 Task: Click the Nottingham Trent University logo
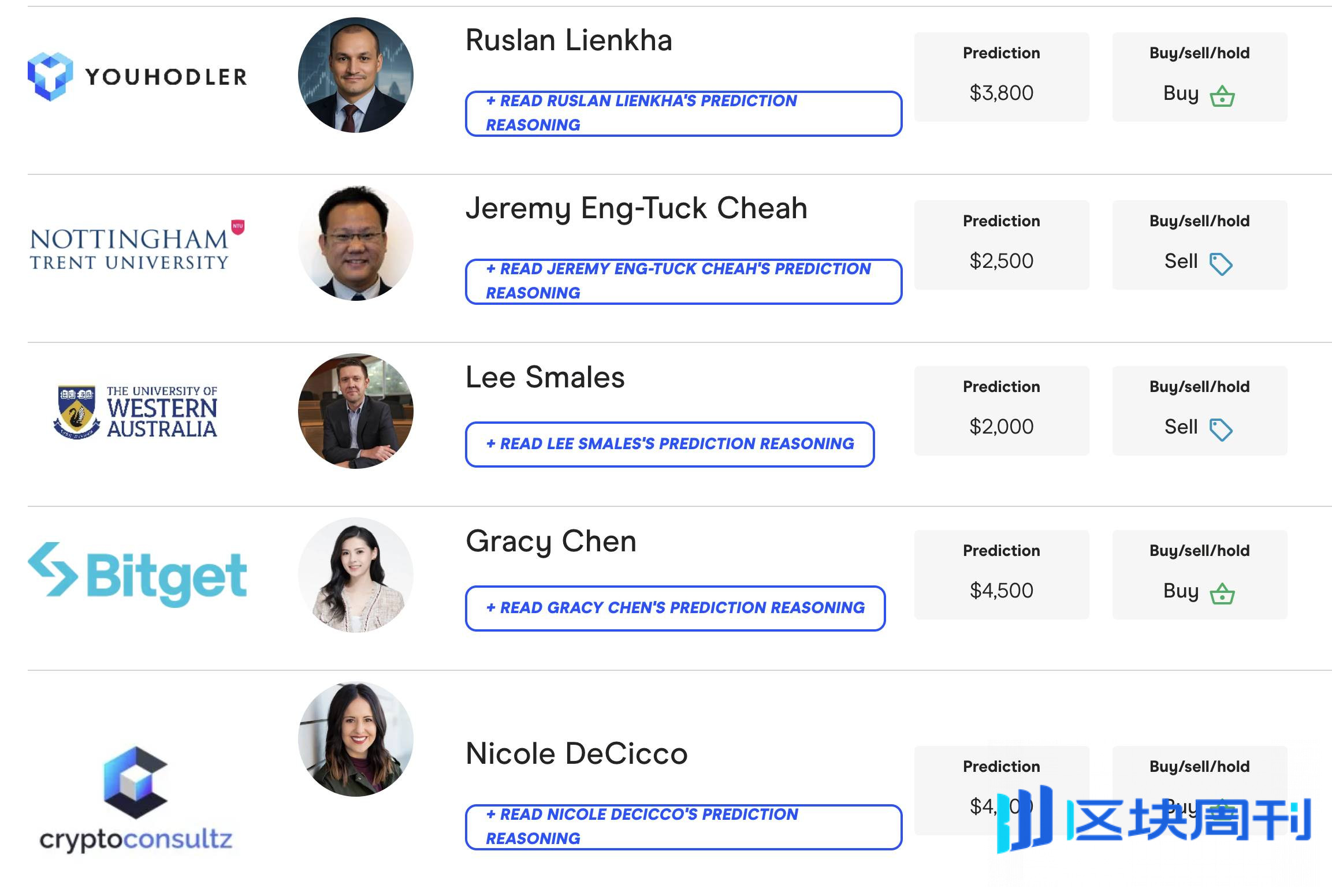tap(137, 245)
